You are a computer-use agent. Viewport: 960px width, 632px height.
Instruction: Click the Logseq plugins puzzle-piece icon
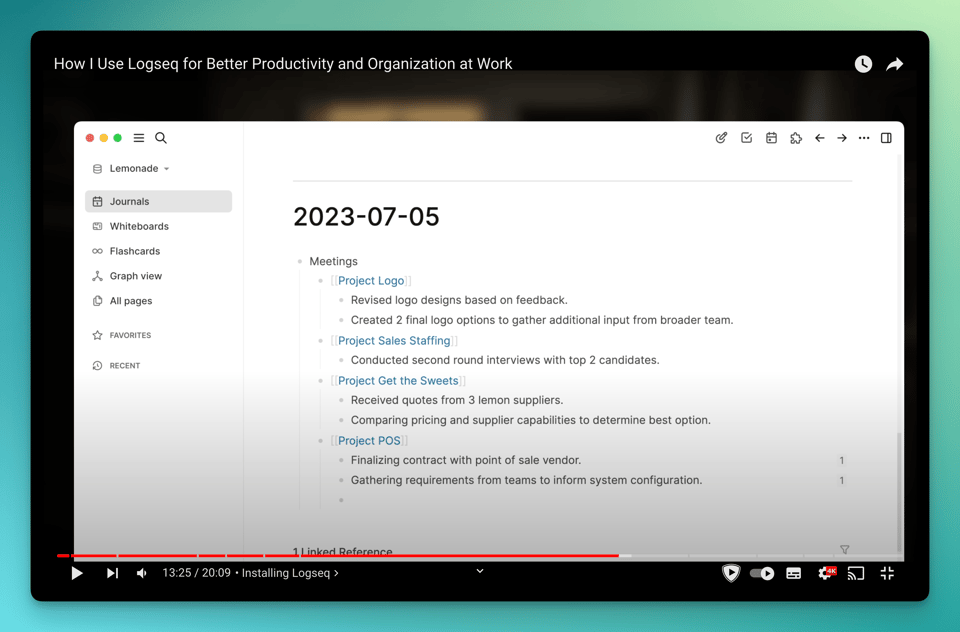pyautogui.click(x=796, y=138)
